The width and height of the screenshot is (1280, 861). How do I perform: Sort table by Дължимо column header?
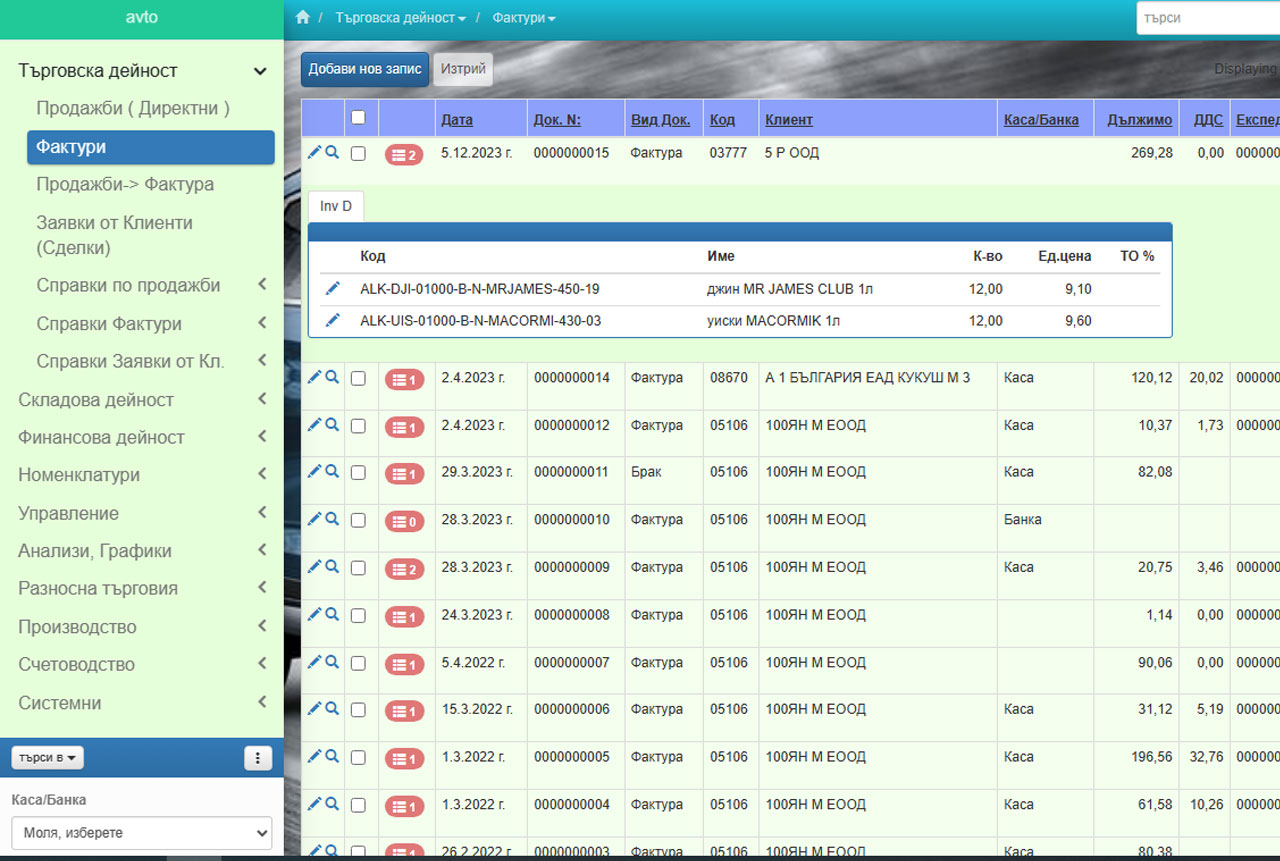click(x=1140, y=120)
